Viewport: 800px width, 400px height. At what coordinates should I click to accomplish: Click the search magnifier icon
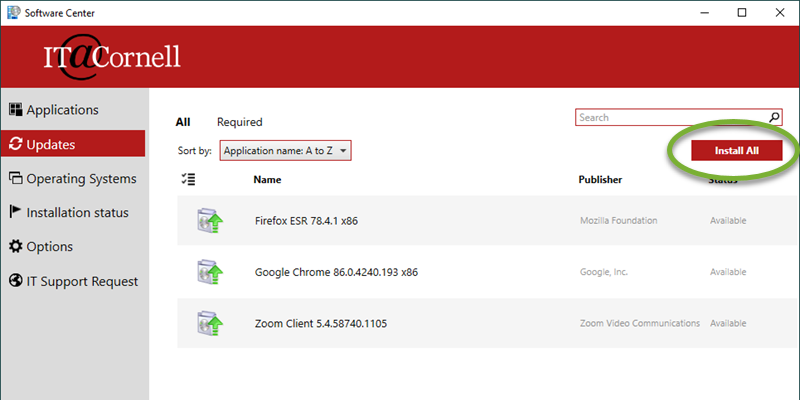tap(774, 118)
